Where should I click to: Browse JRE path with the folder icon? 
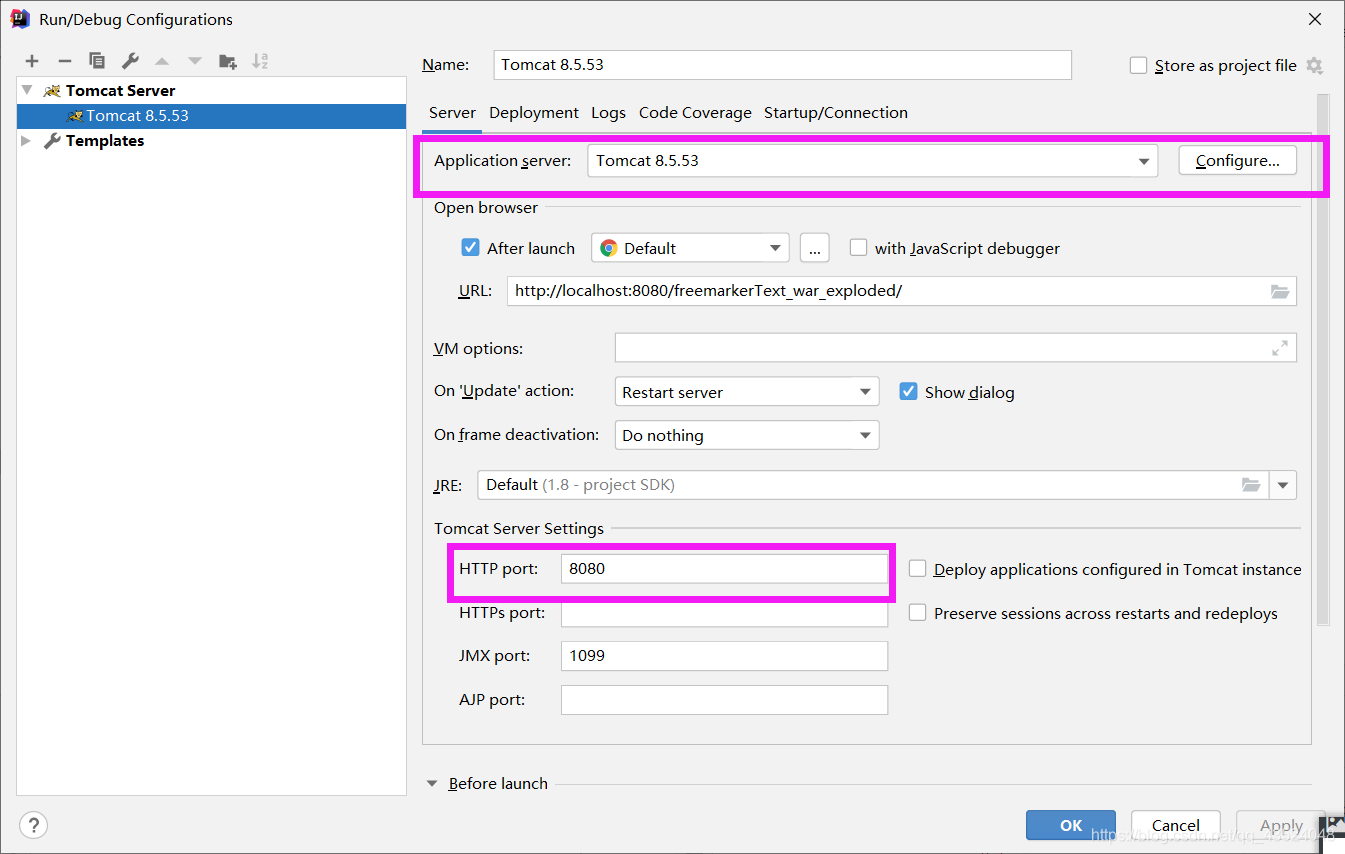1250,485
